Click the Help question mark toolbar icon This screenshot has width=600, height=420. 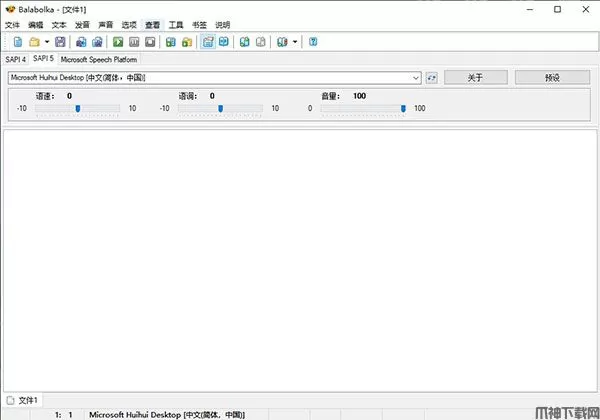point(313,42)
